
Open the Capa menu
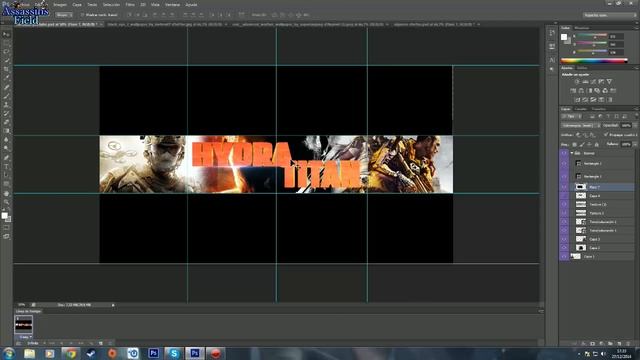pos(77,4)
